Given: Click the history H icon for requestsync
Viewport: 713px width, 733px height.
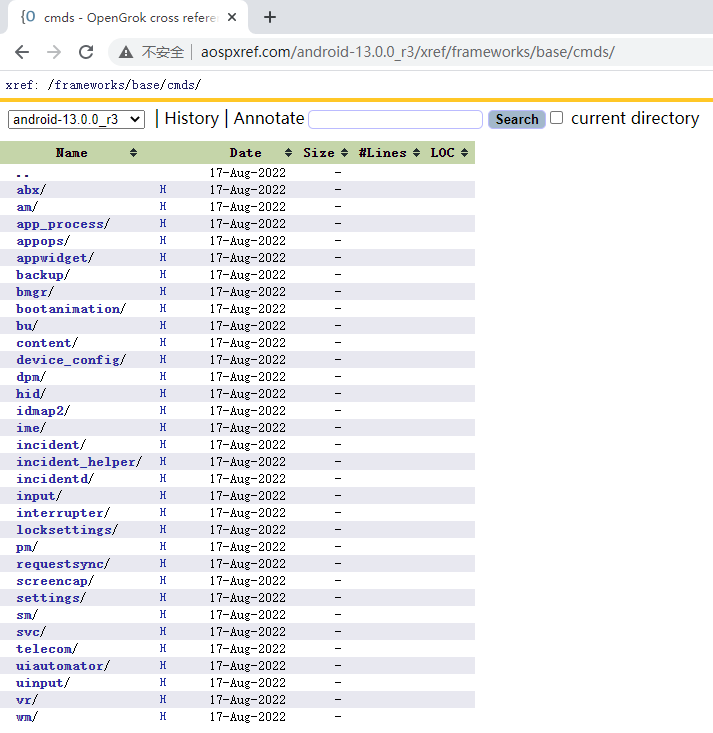Looking at the screenshot, I should pyautogui.click(x=163, y=563).
